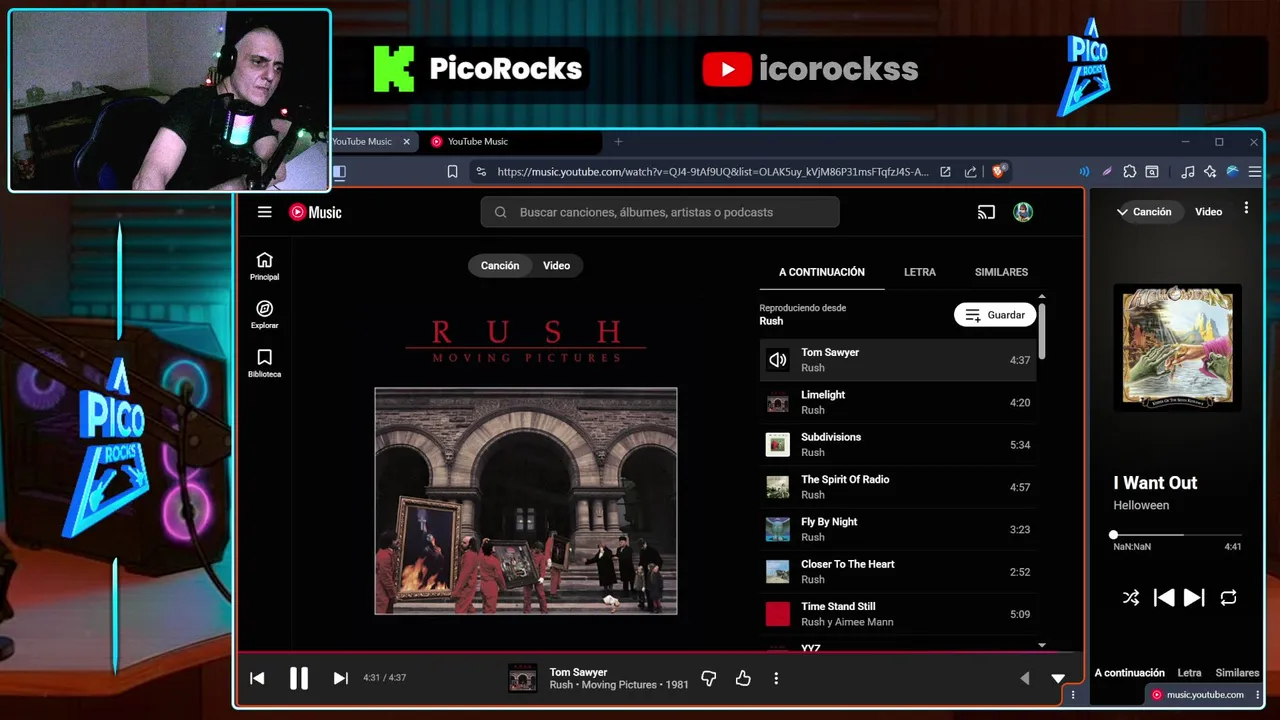Image resolution: width=1280 pixels, height=720 pixels.
Task: Click the share page icon
Action: pos(970,172)
